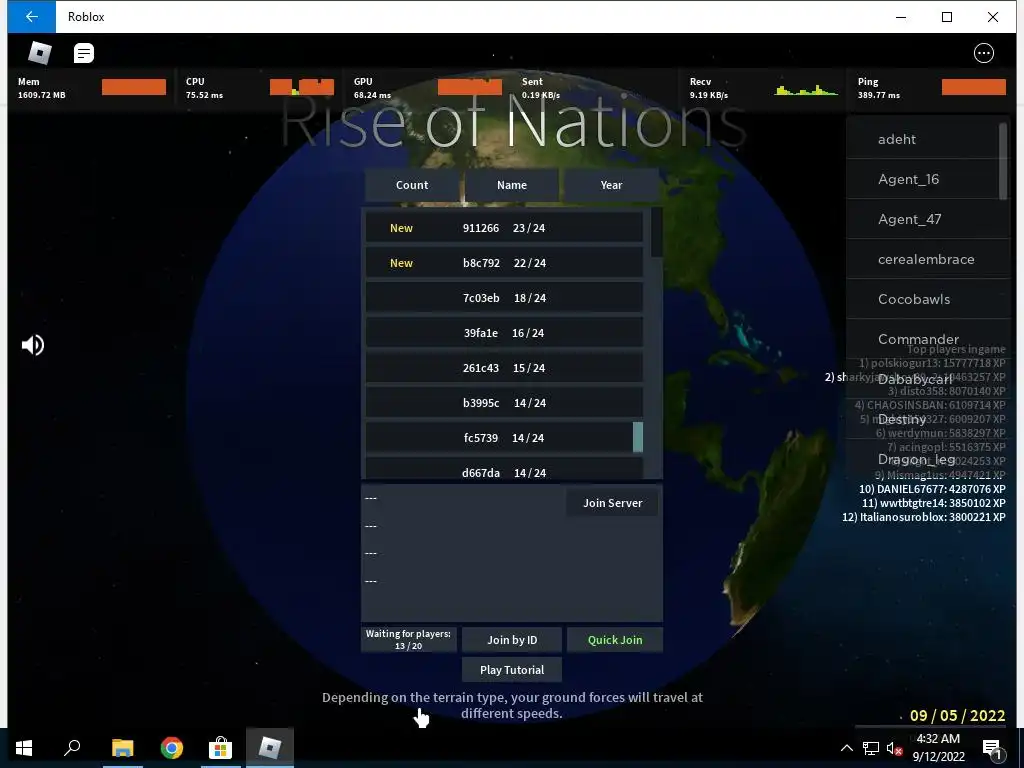Open volume tray icon
The height and width of the screenshot is (768, 1024).
pyautogui.click(x=894, y=748)
